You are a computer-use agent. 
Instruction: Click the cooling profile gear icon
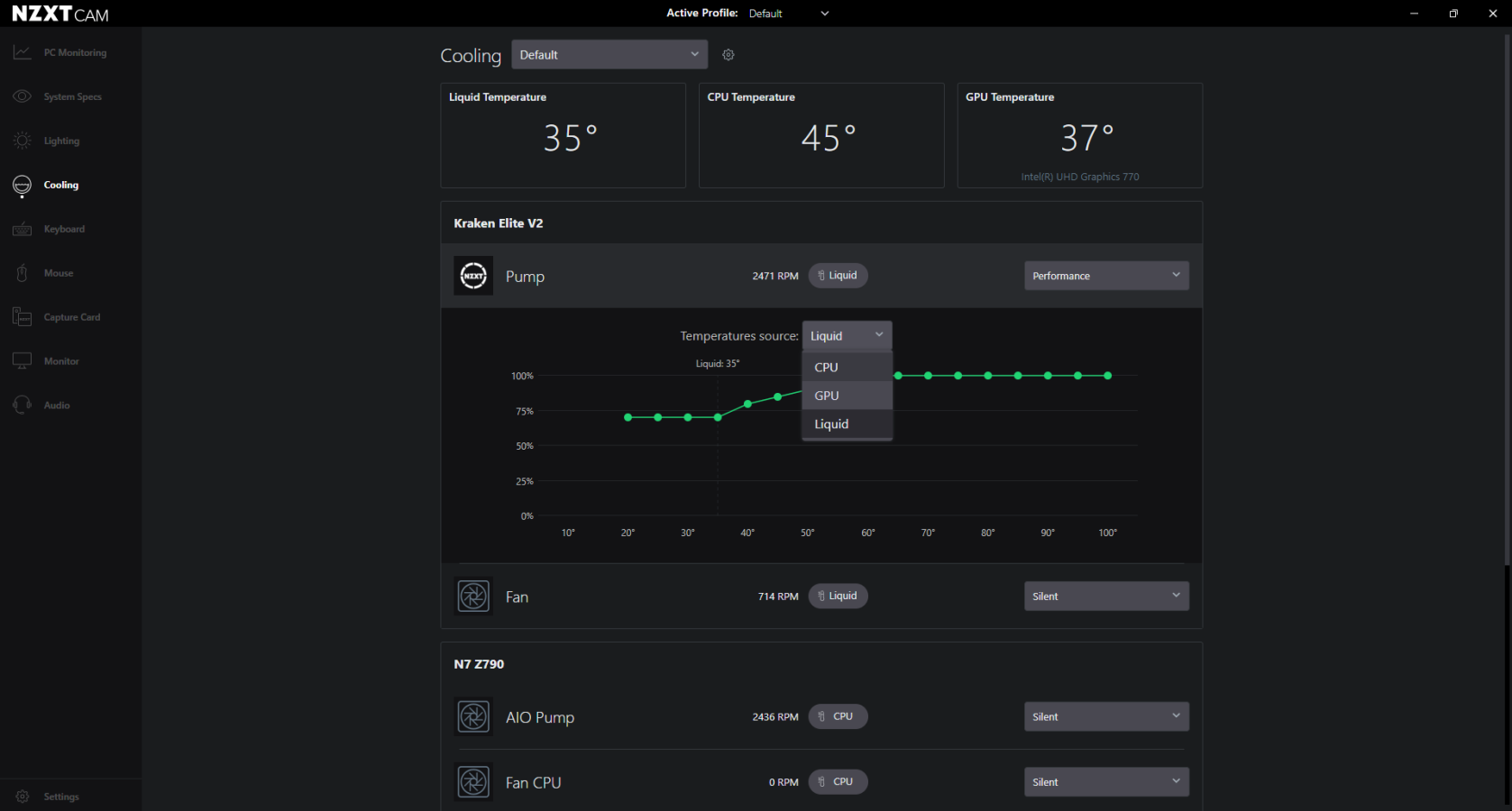pos(729,55)
